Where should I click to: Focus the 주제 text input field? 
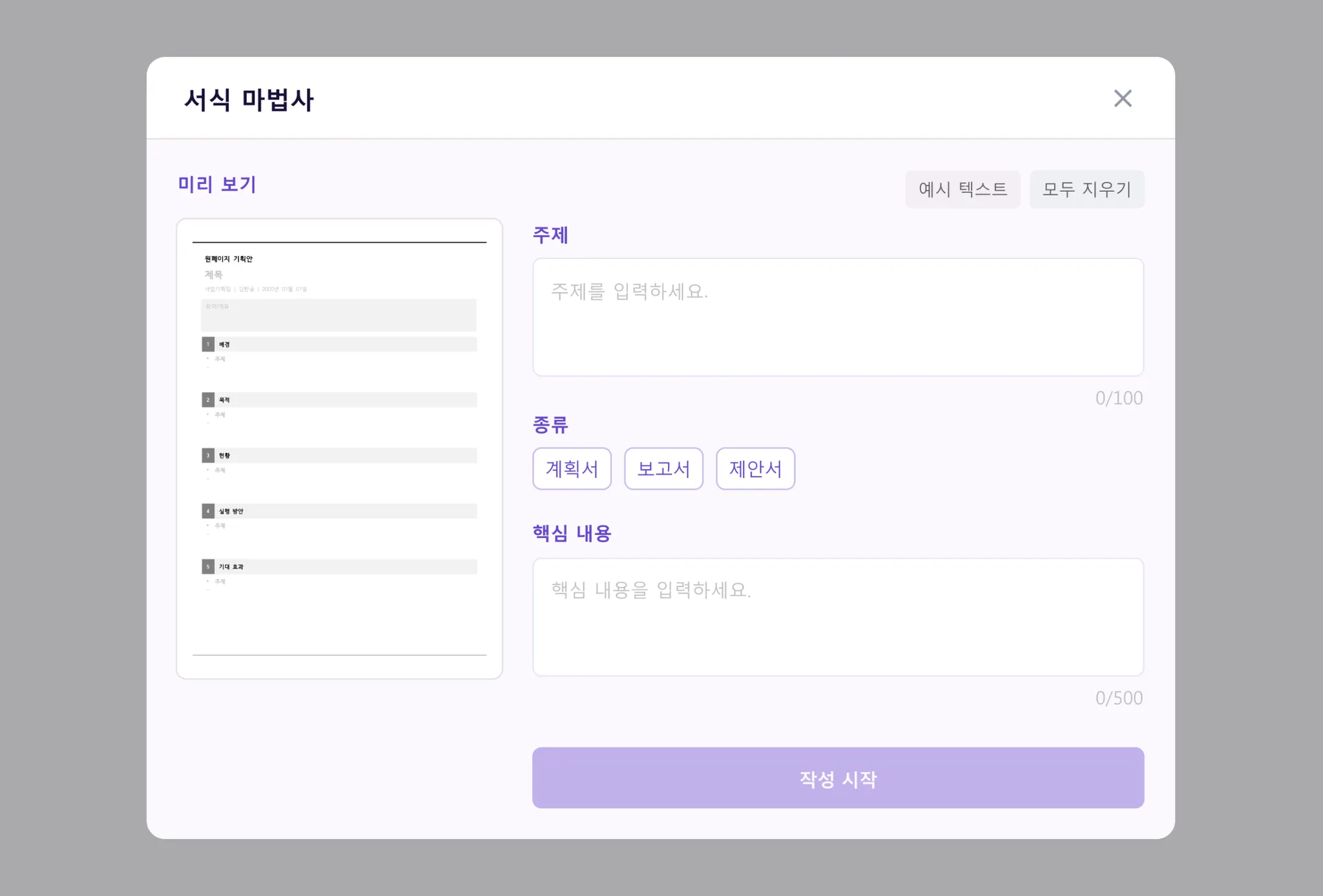838,317
